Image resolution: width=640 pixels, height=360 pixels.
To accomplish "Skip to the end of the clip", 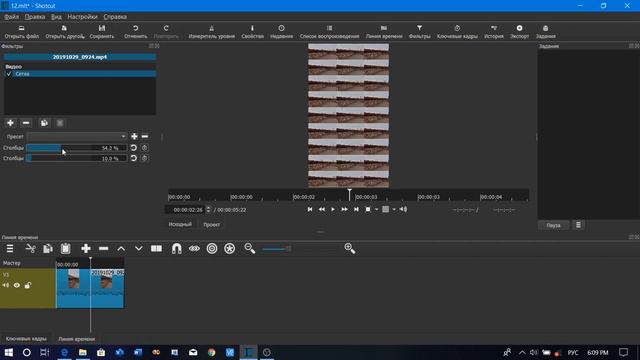I will click(x=356, y=209).
